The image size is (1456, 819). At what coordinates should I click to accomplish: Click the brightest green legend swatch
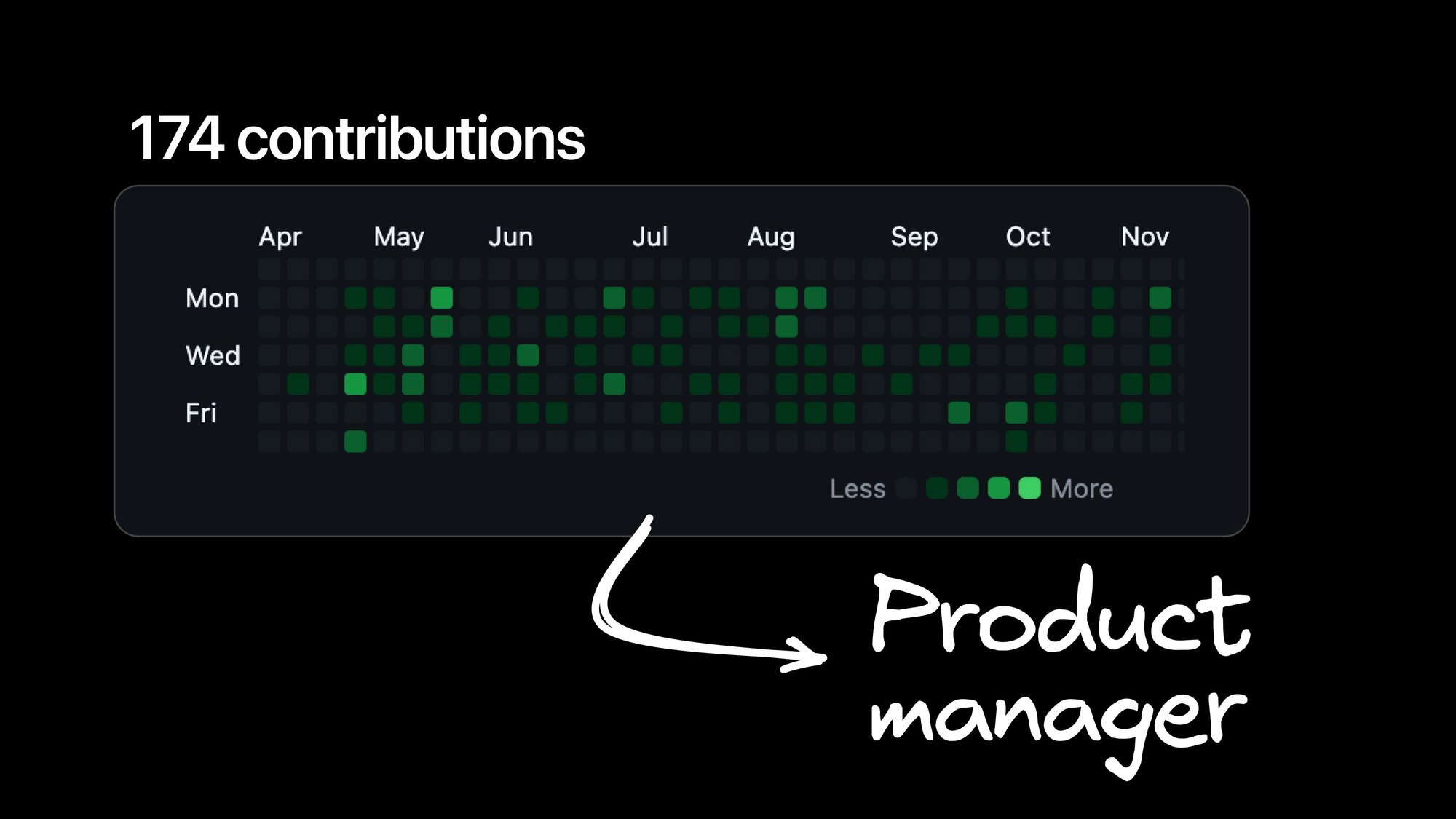[1029, 488]
